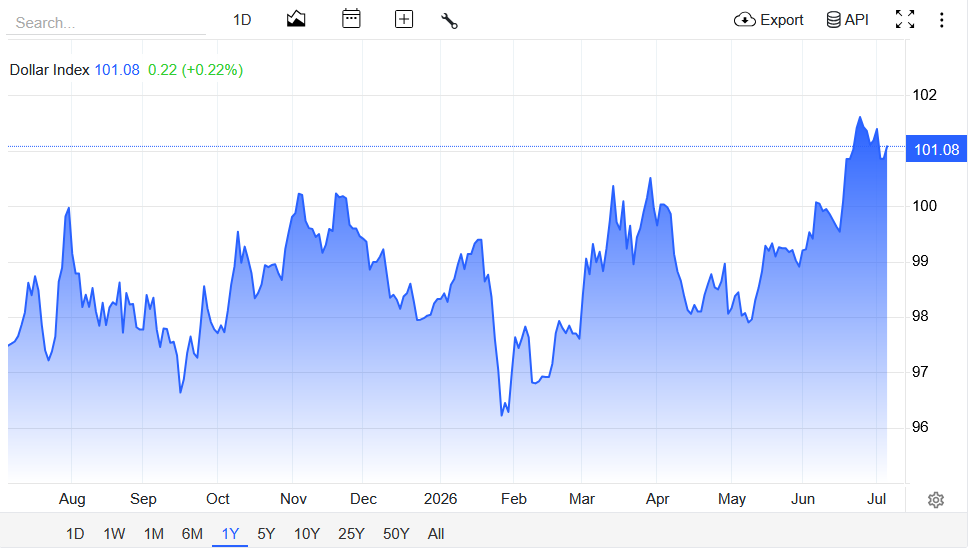Click the 100 y-axis label

tap(924, 205)
